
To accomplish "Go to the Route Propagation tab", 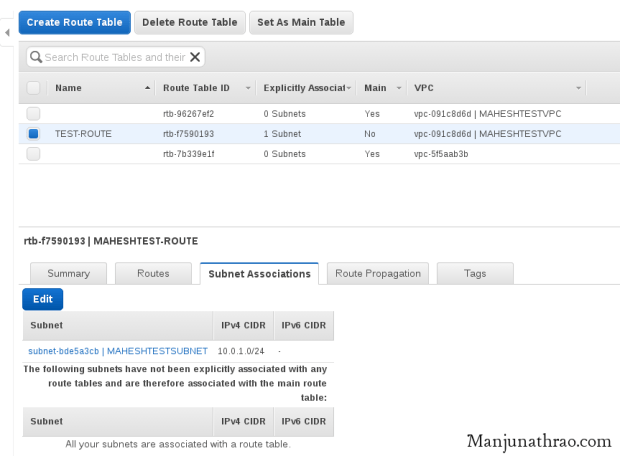I will tap(379, 273).
